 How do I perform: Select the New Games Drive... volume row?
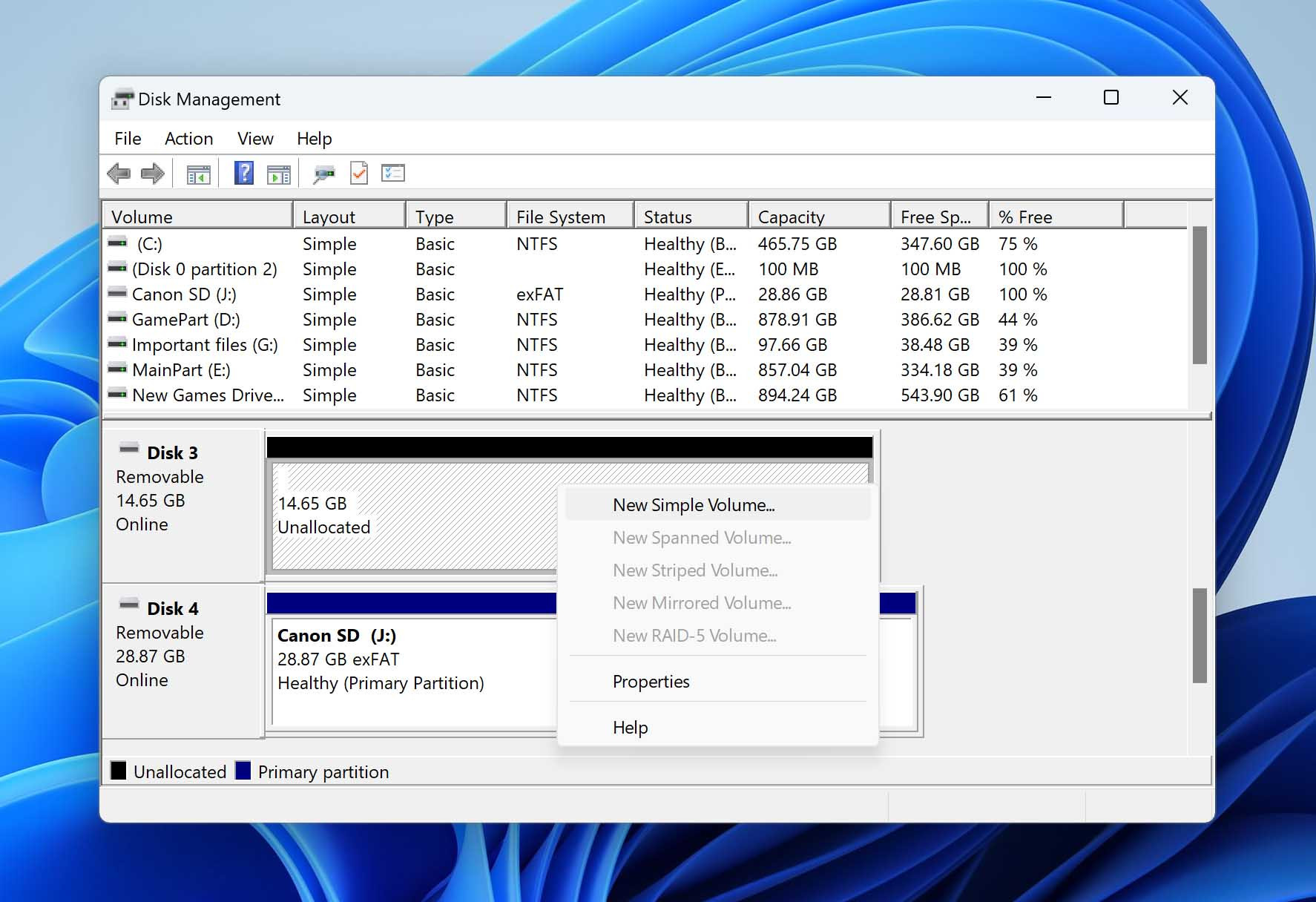pyautogui.click(x=644, y=395)
